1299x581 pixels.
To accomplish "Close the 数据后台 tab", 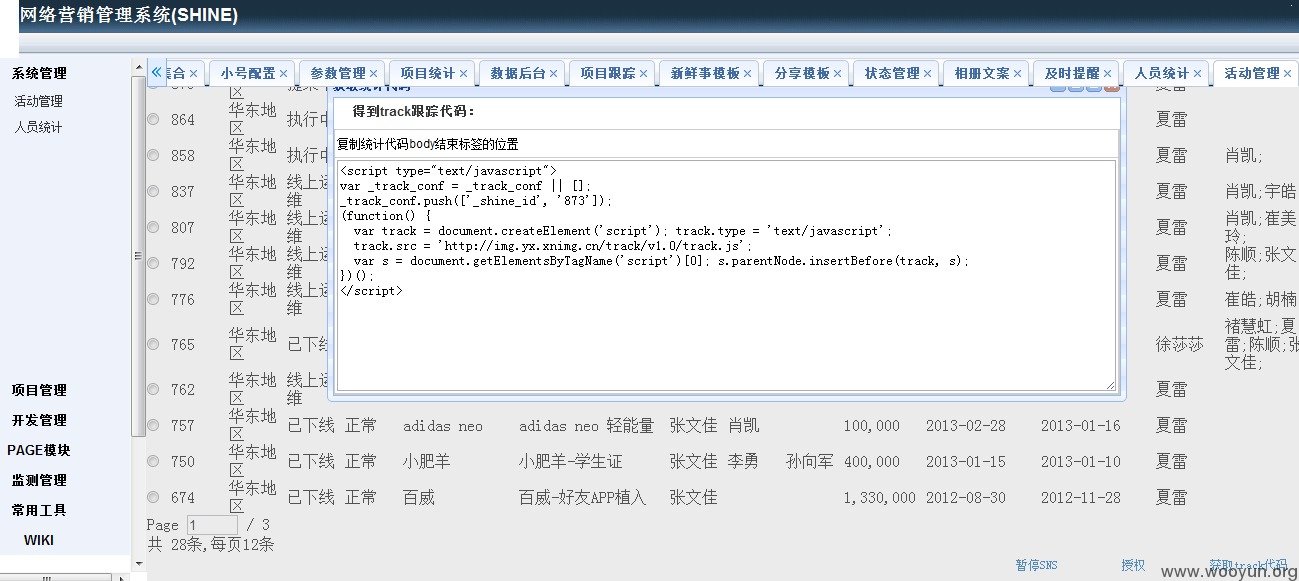I will pyautogui.click(x=554, y=73).
